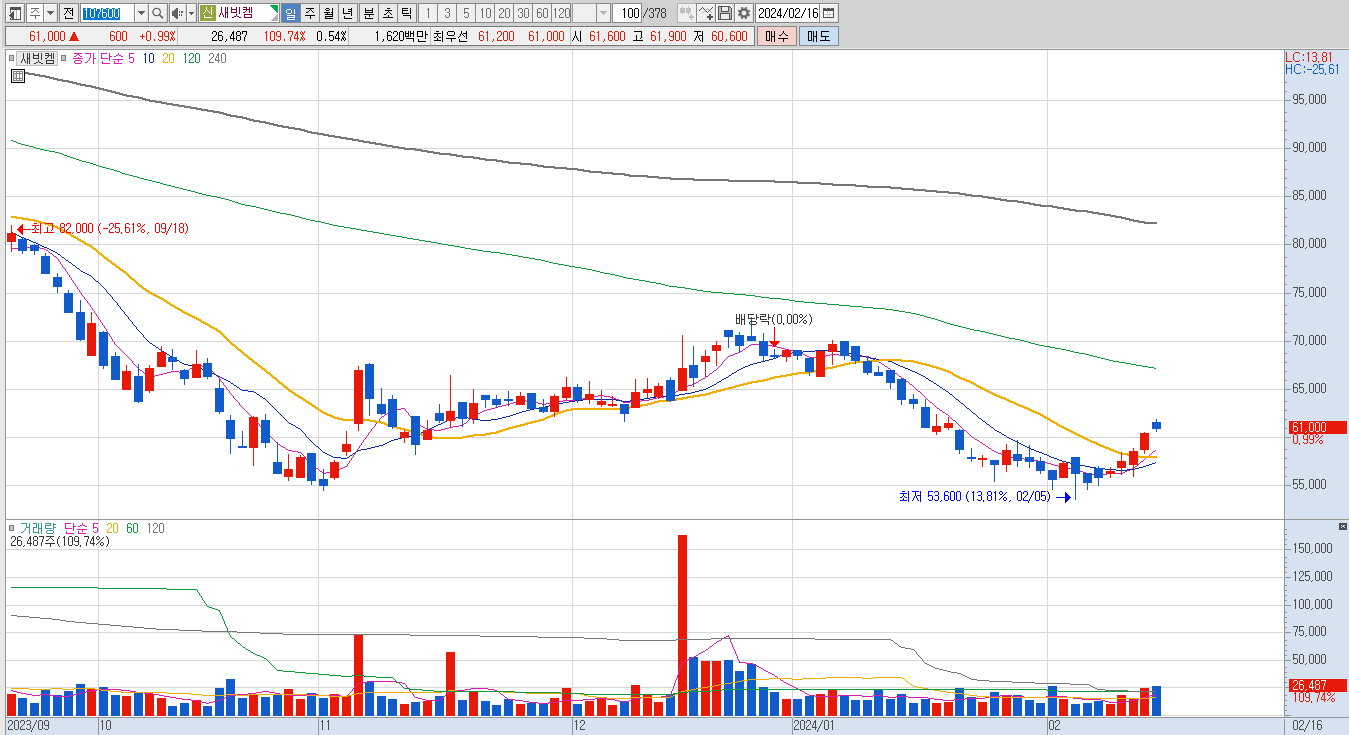Click the 거래량 volume indicator label
This screenshot has width=1349, height=735.
click(x=40, y=528)
